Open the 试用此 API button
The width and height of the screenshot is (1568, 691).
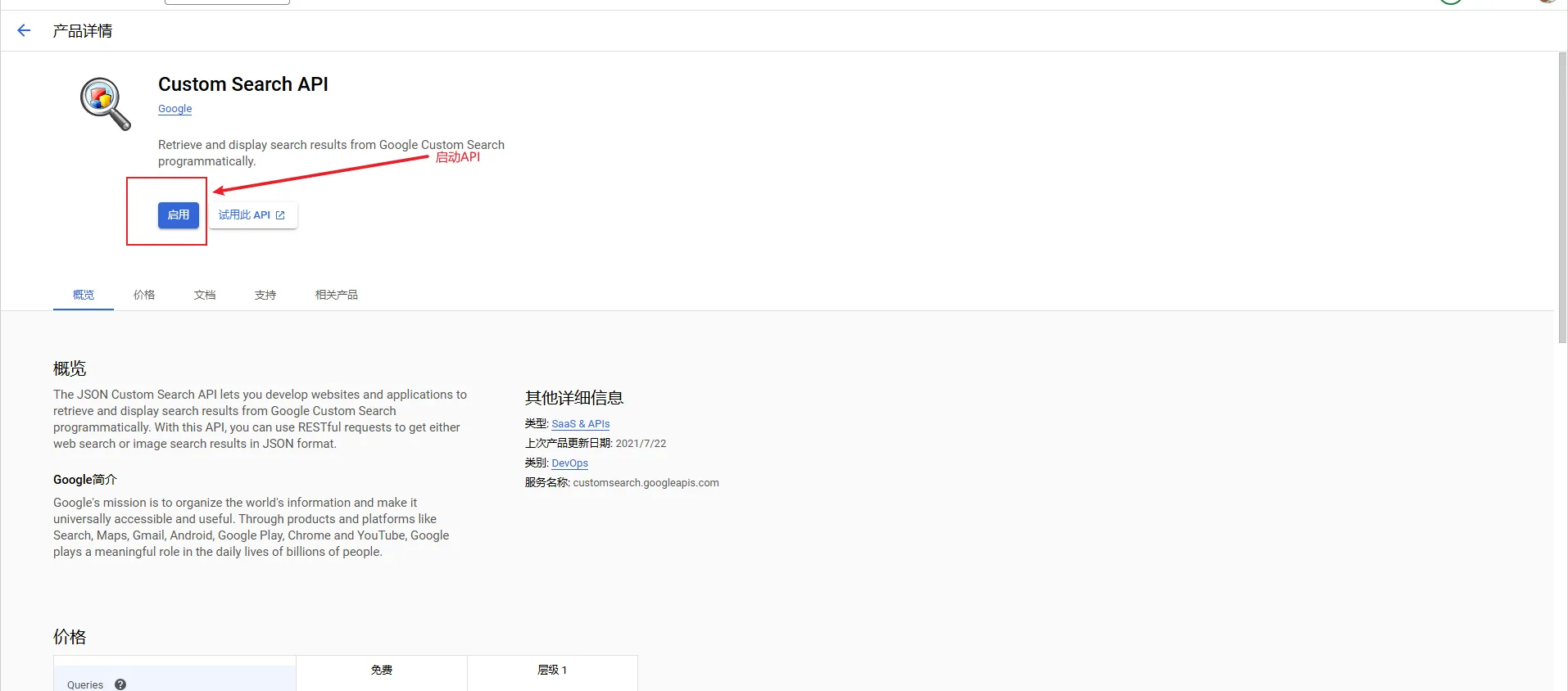[x=252, y=215]
